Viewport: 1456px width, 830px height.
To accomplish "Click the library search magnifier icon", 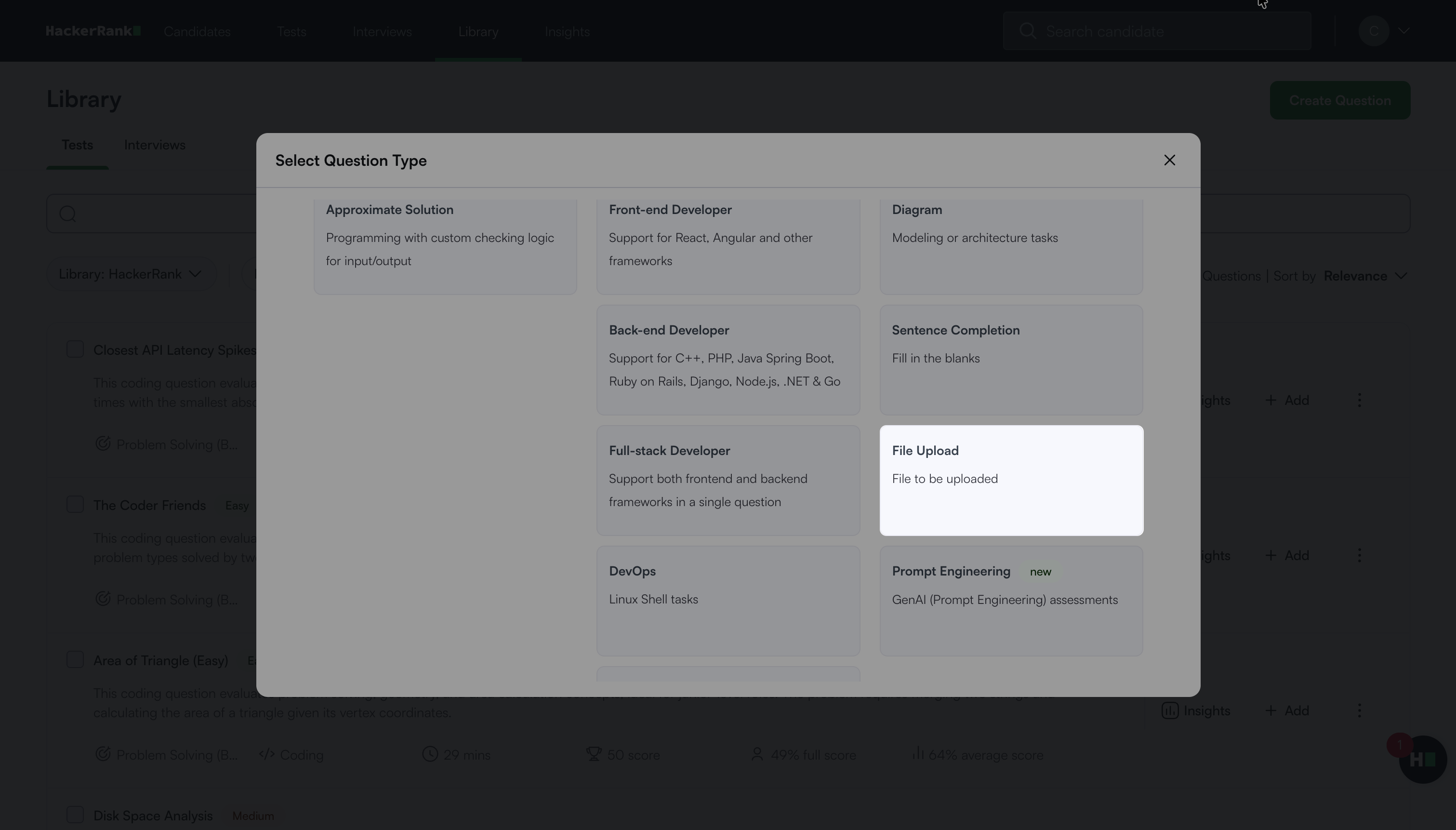I will coord(68,214).
